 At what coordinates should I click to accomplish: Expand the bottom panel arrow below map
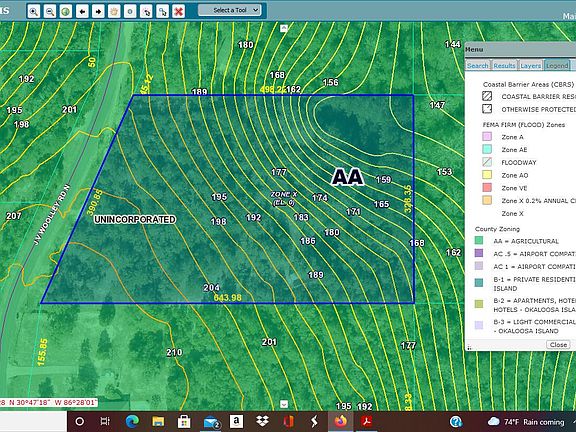(284, 404)
